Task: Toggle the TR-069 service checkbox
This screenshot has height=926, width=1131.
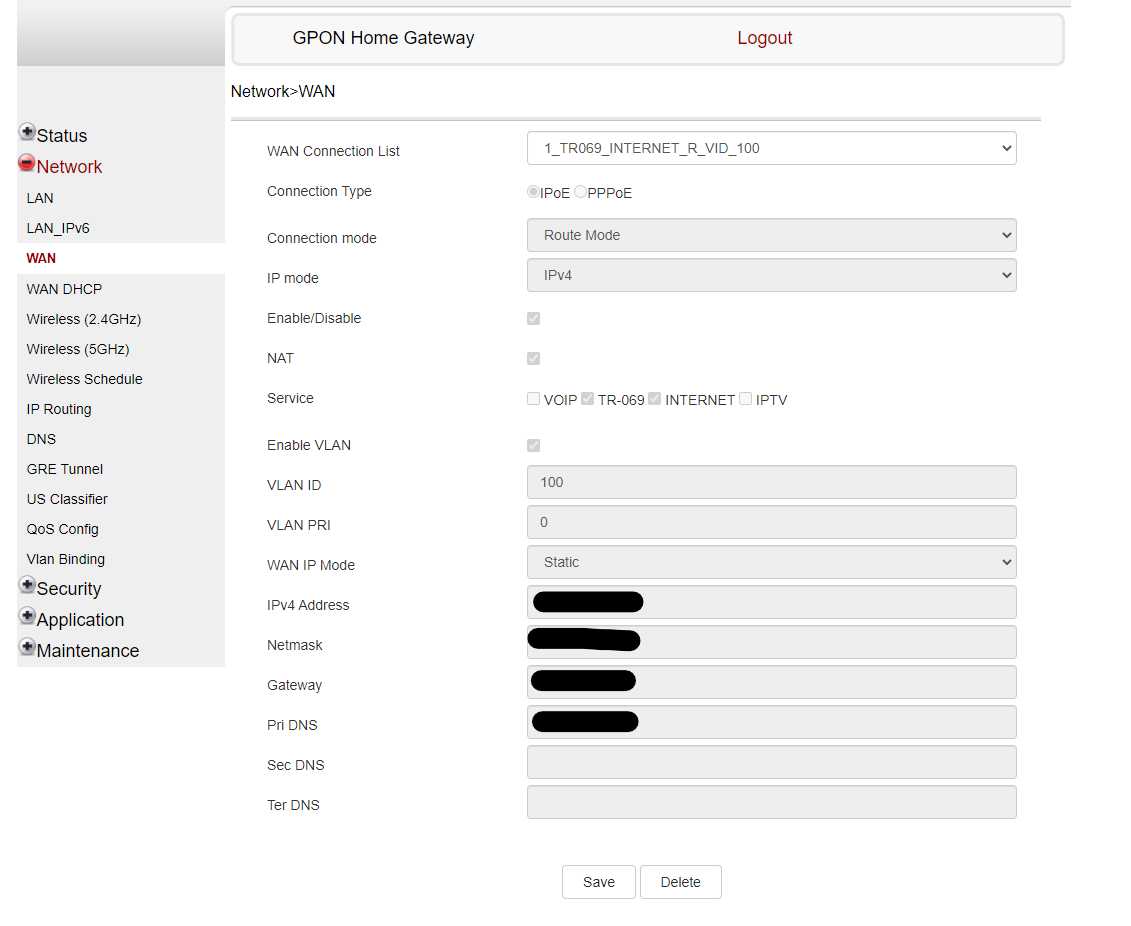Action: pos(588,399)
